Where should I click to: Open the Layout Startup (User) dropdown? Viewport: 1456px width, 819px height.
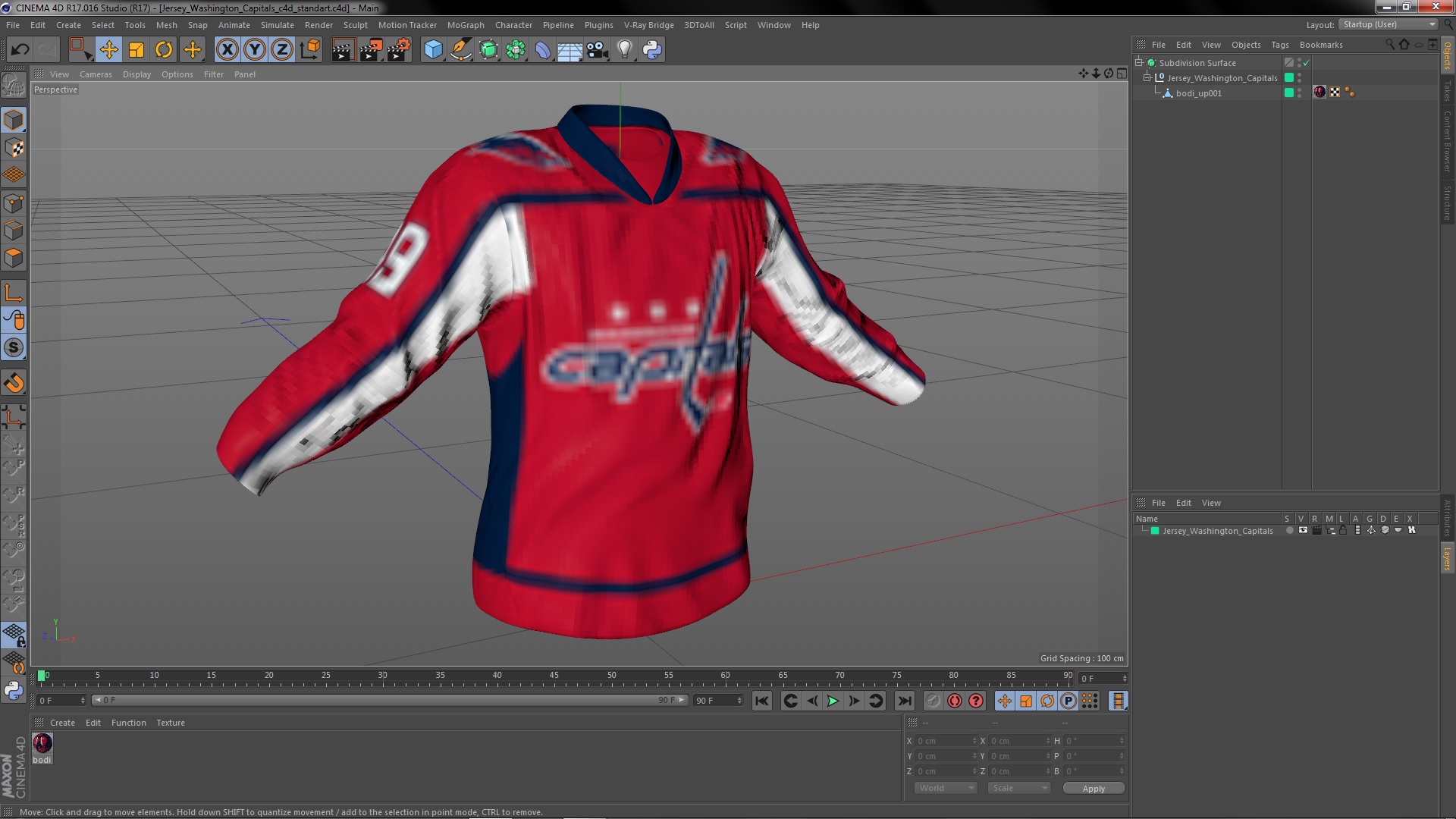[x=1389, y=24]
